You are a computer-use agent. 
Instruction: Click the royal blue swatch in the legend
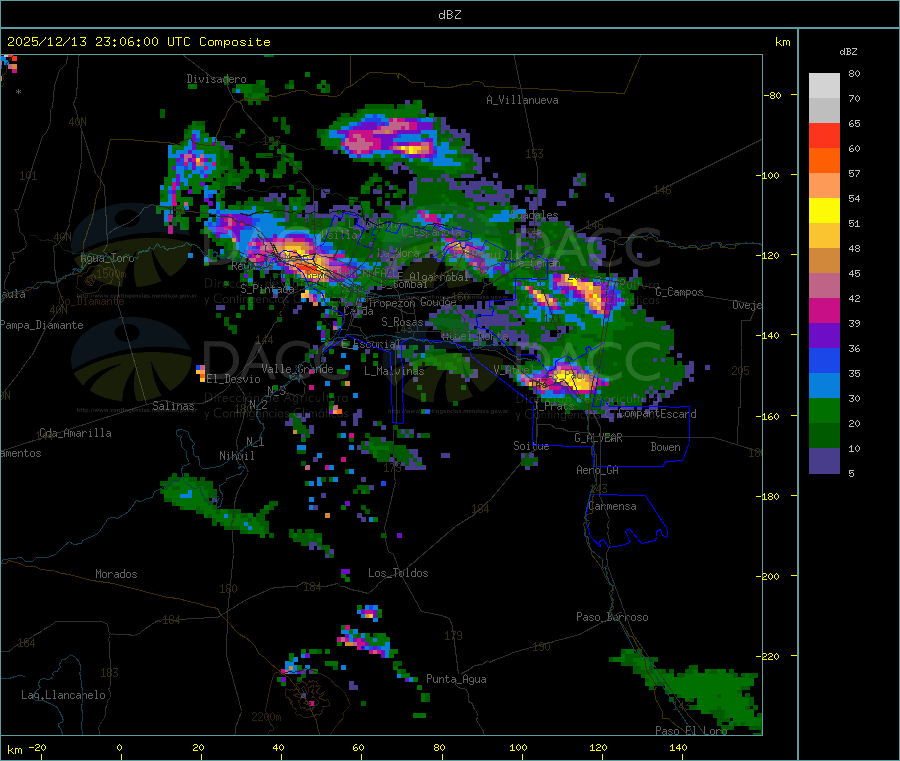click(824, 360)
